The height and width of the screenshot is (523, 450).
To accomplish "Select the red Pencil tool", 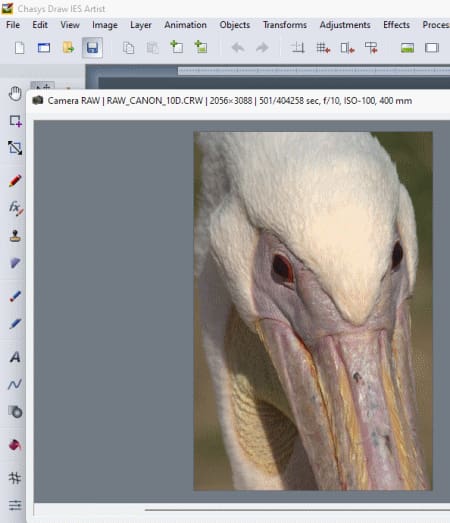I will tap(15, 181).
